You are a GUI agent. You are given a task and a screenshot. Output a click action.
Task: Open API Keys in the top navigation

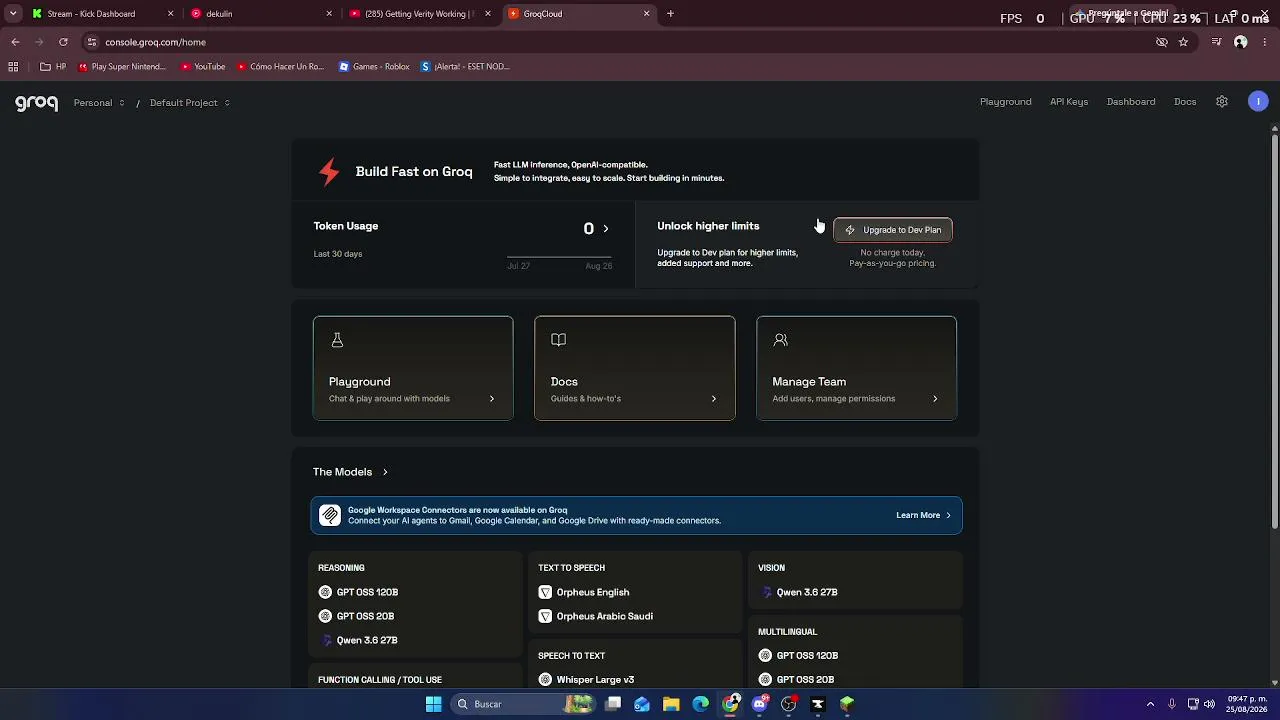pos(1069,102)
